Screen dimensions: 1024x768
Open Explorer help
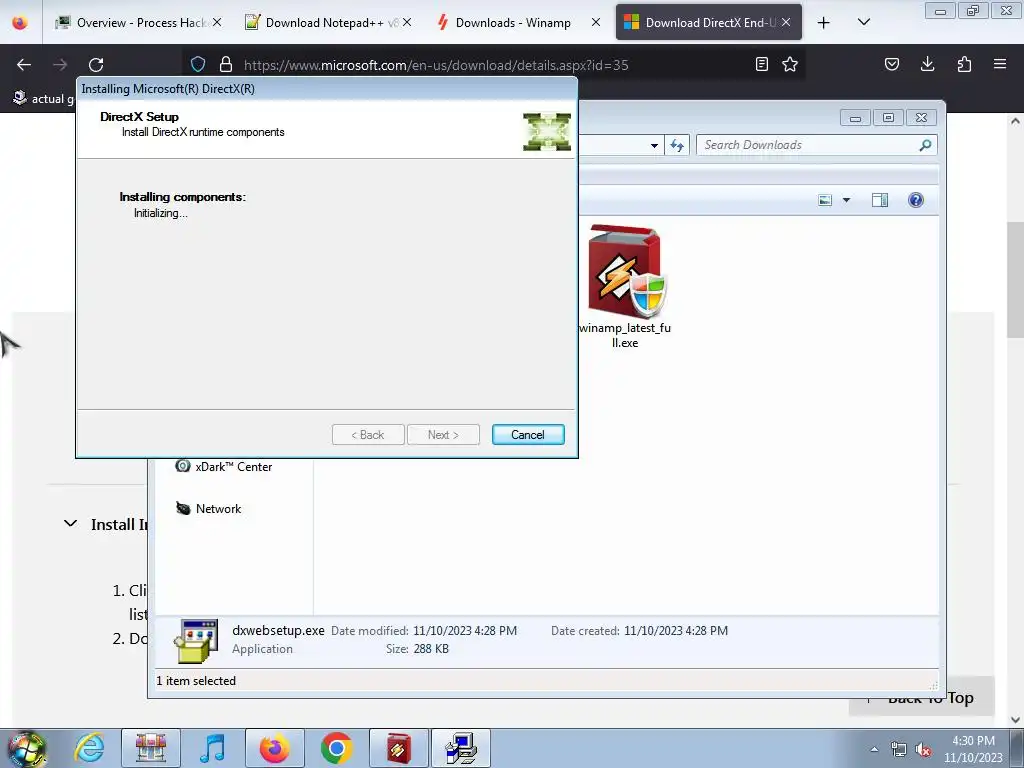tap(916, 200)
